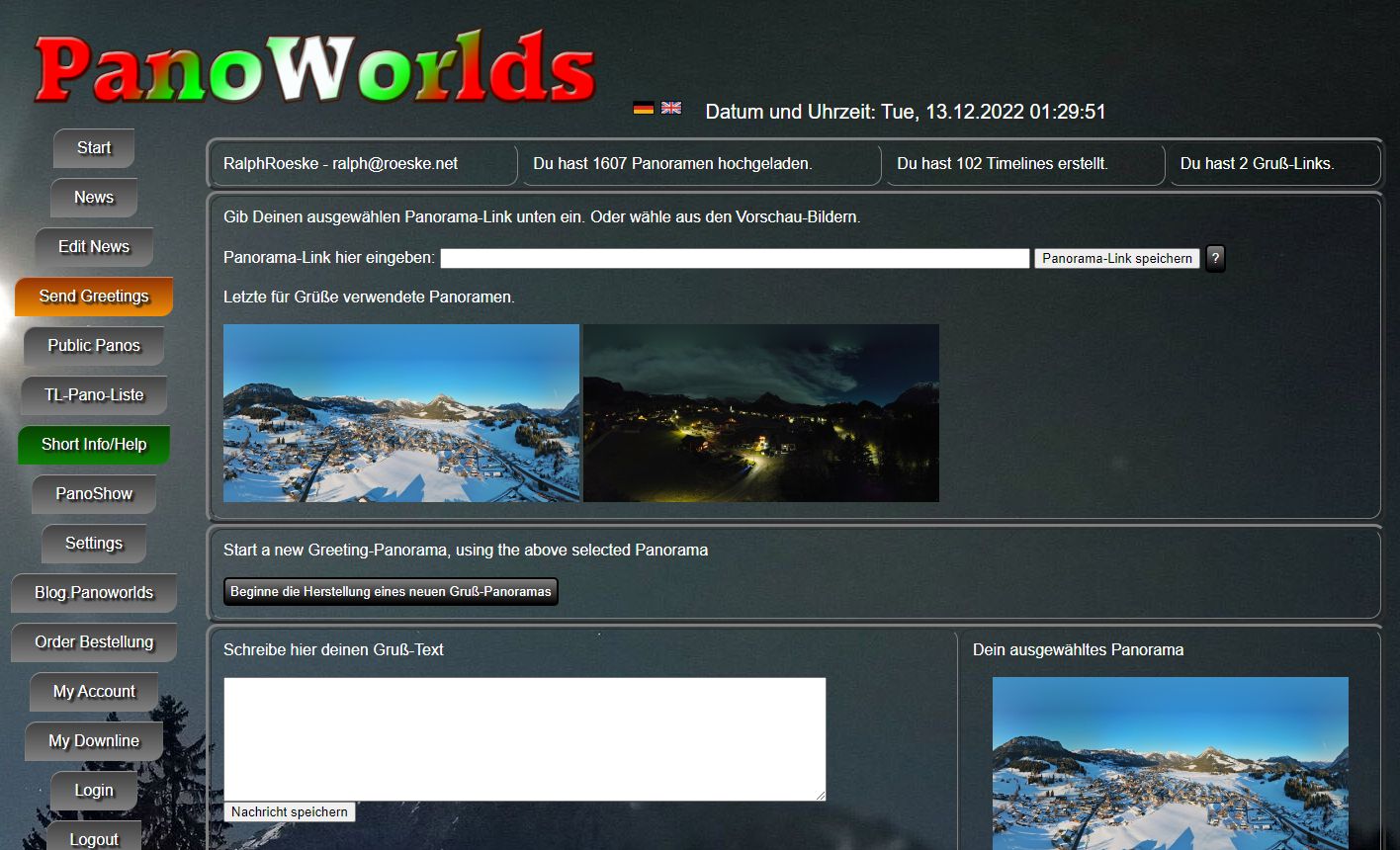1400x850 pixels.
Task: Select the Send Greetings menu item
Action: 94,297
